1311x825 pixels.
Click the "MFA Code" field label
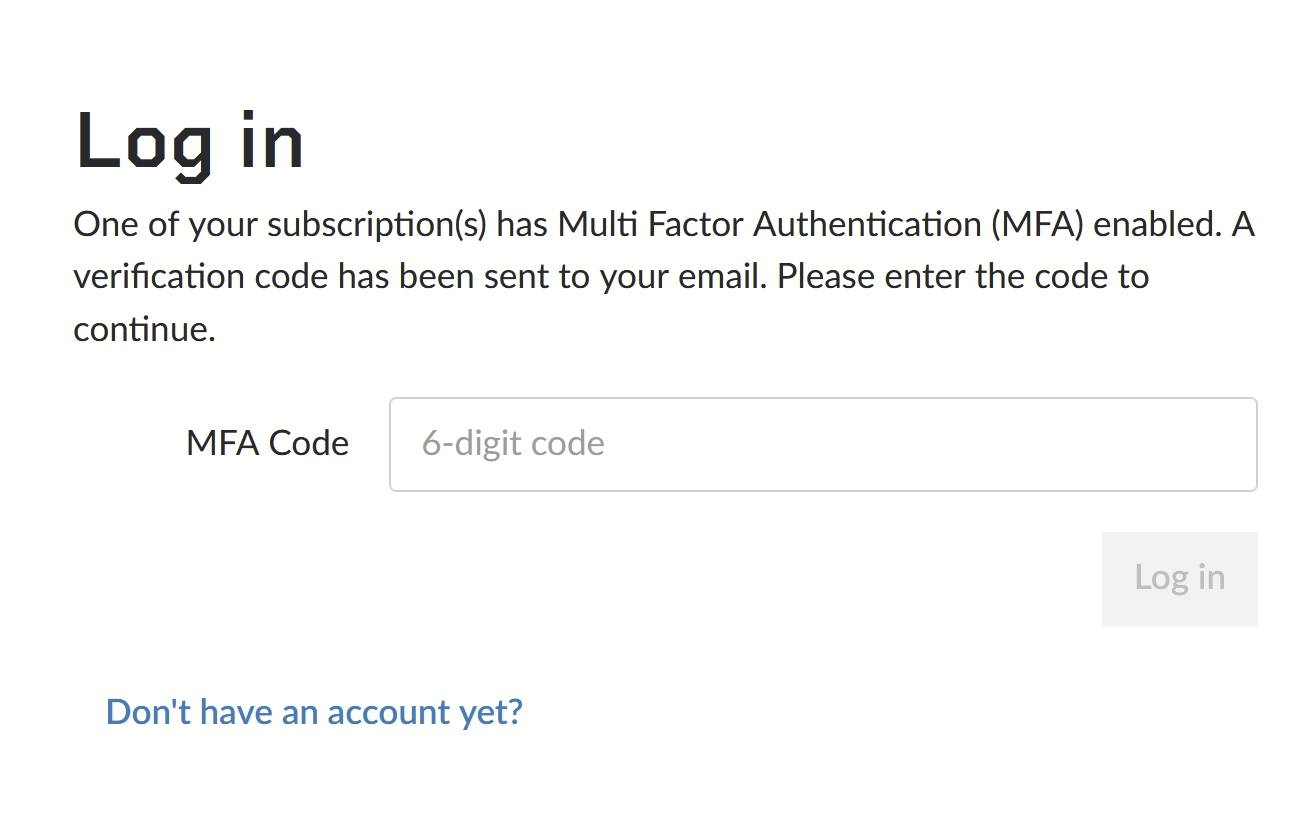pyautogui.click(x=267, y=443)
